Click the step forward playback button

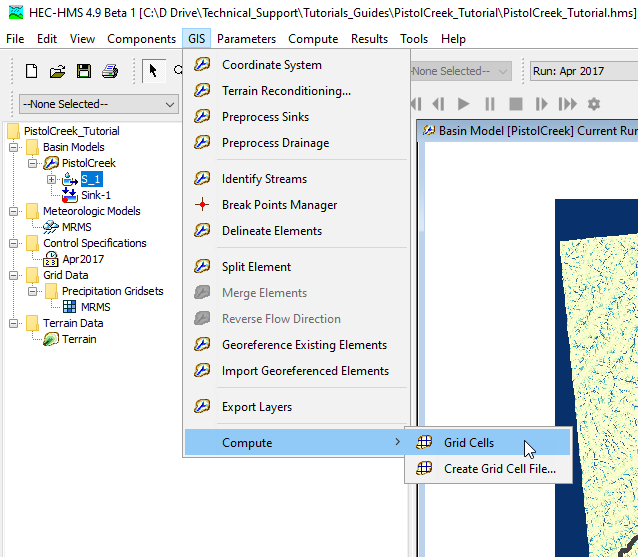click(541, 104)
